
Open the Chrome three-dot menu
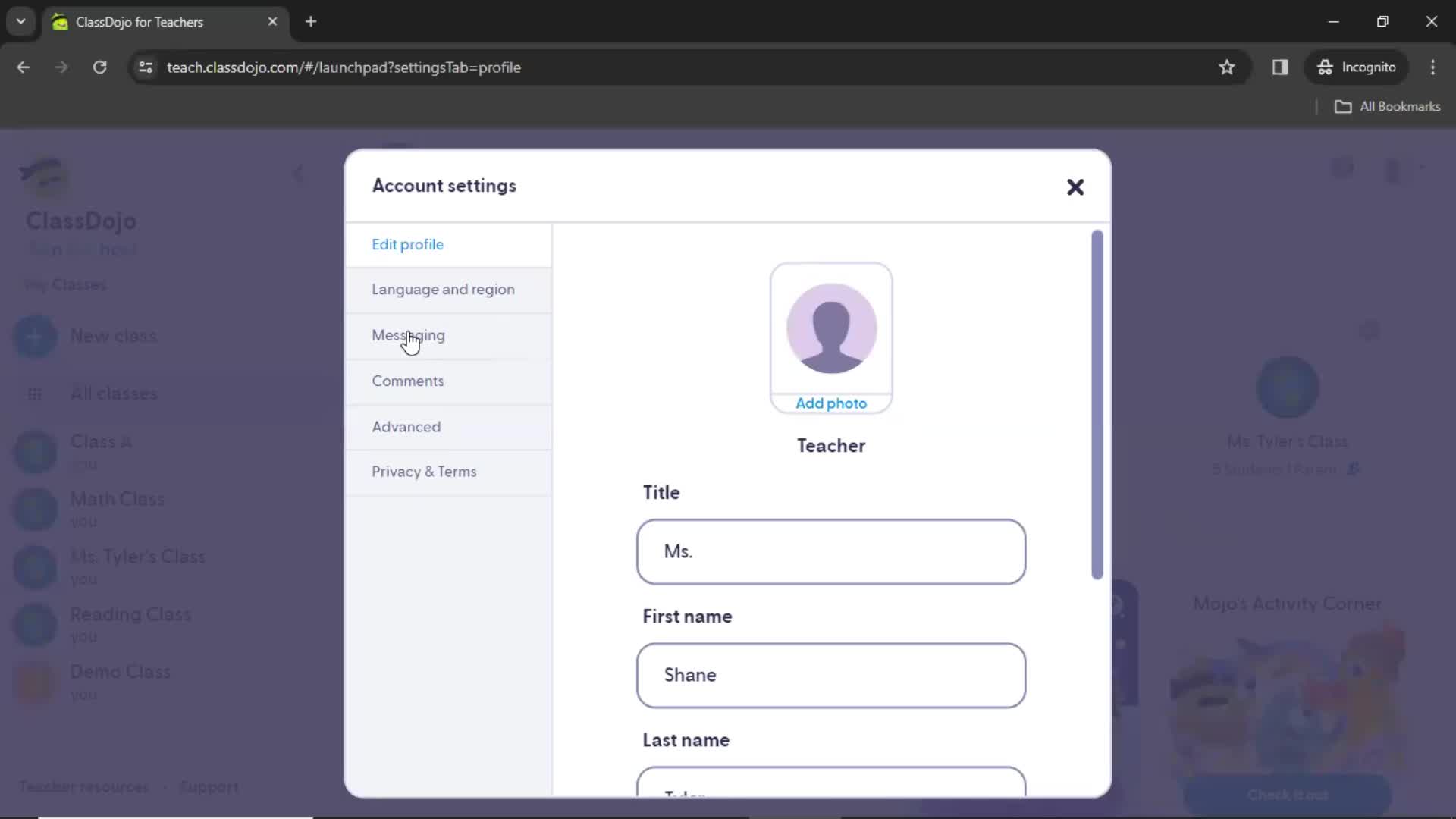click(x=1432, y=67)
